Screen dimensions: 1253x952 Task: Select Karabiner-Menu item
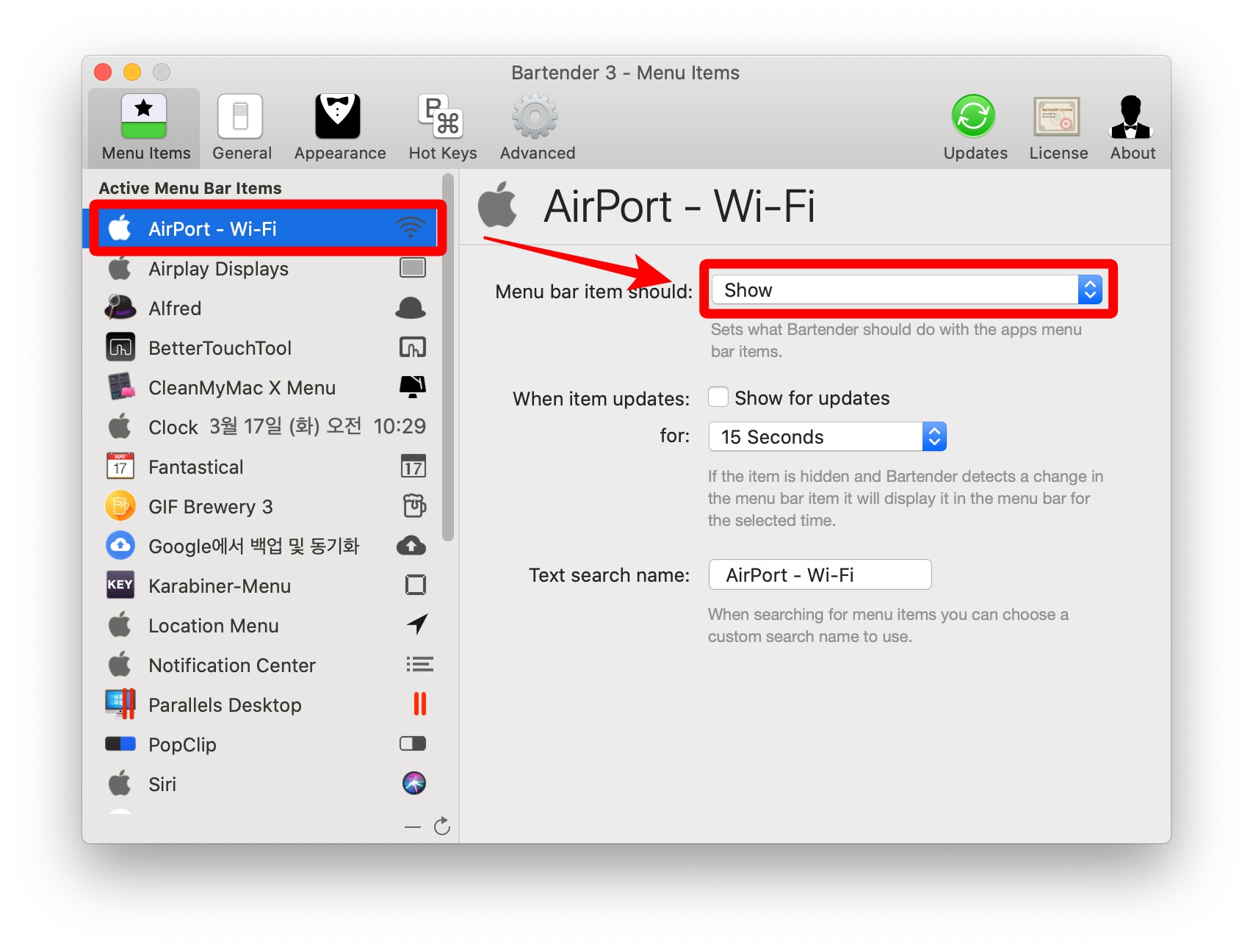262,585
